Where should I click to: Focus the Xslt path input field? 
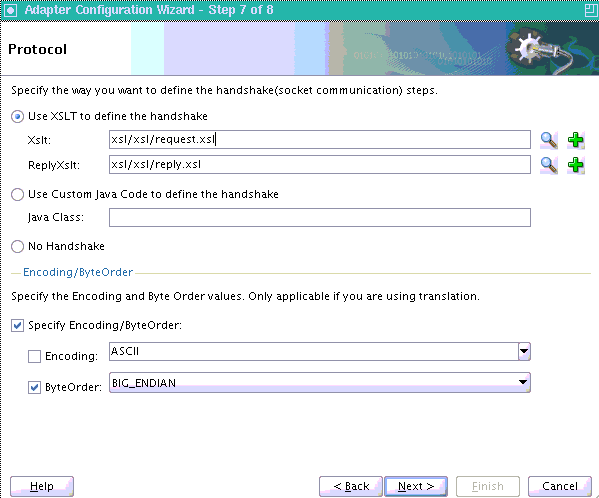pos(320,139)
